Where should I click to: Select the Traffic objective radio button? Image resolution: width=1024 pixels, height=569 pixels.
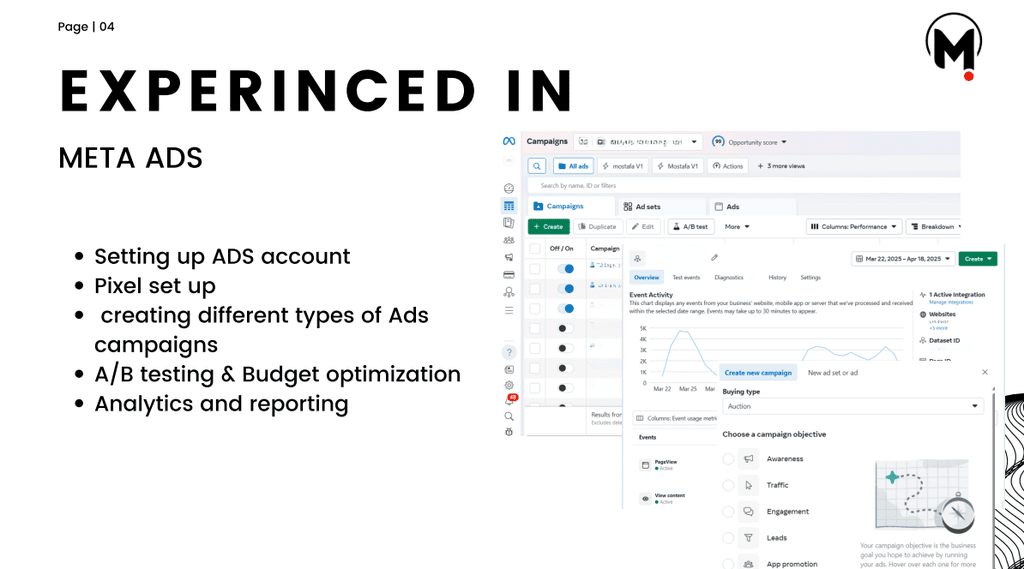[x=728, y=485]
